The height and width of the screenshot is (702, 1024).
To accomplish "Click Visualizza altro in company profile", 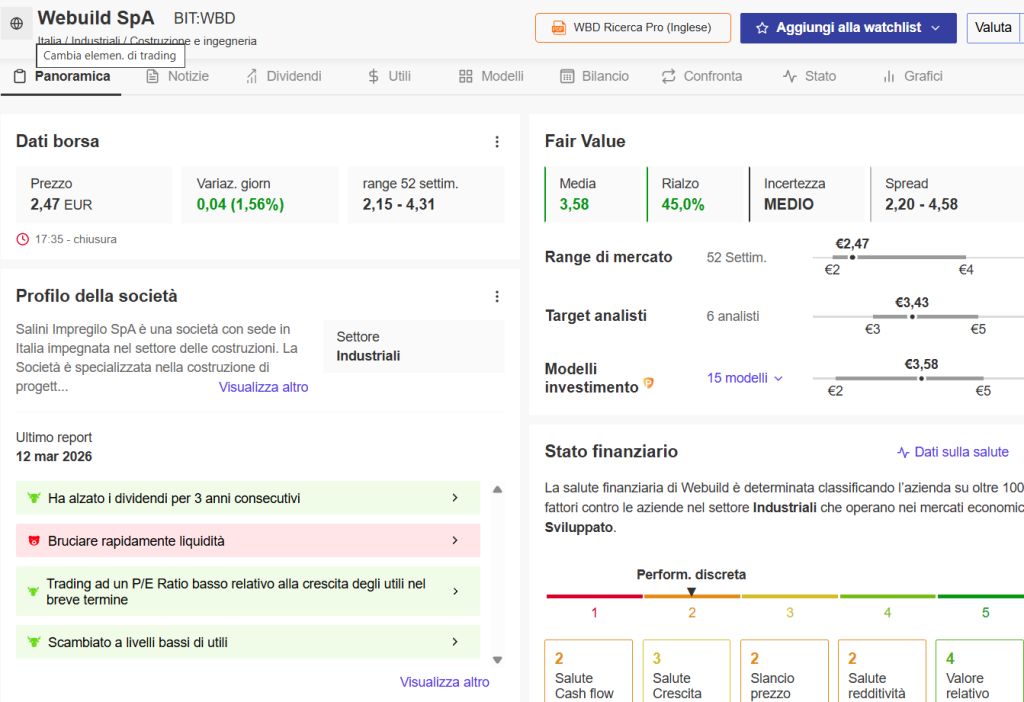I will (x=263, y=387).
